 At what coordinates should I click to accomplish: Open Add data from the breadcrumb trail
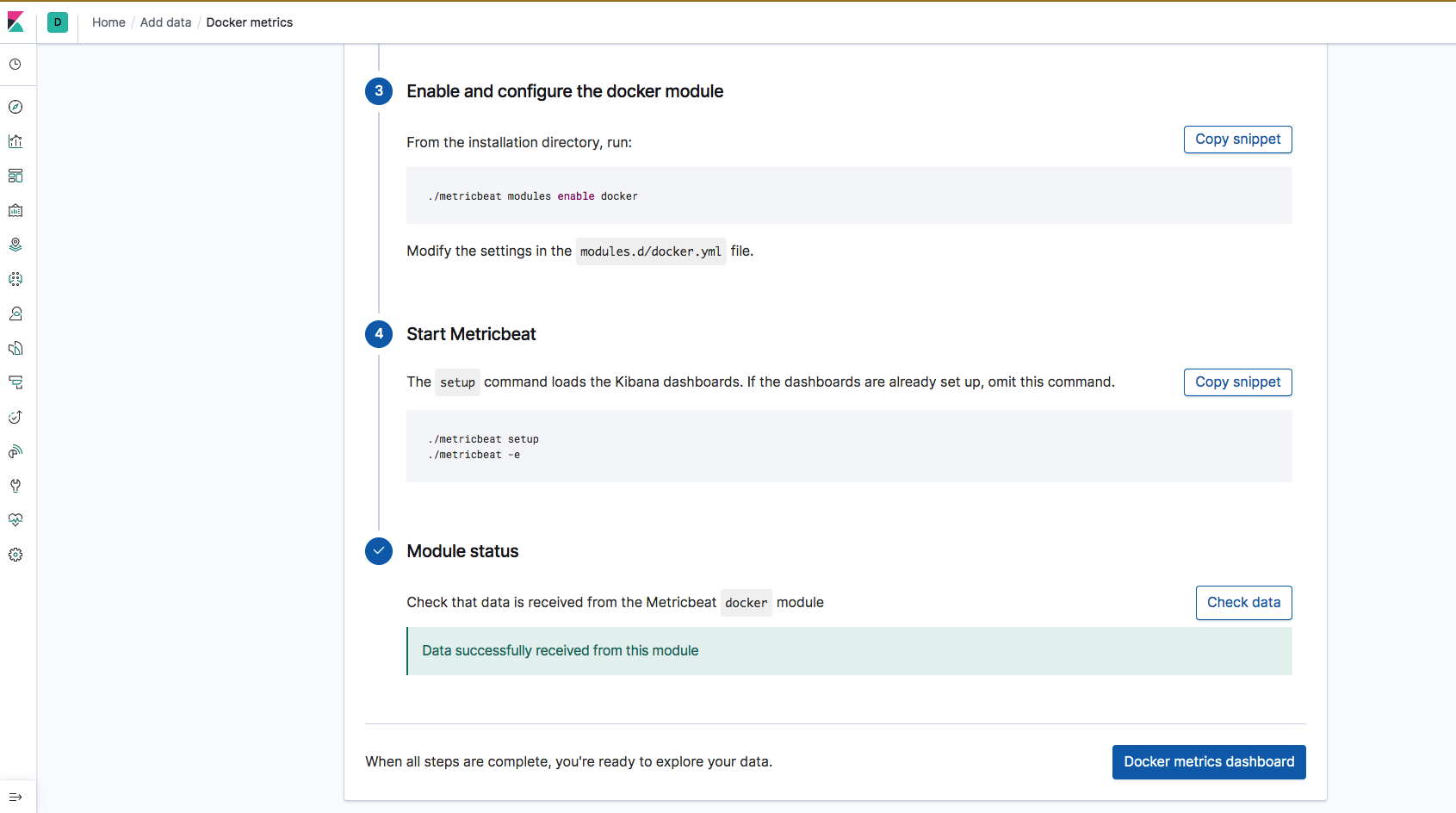tap(165, 22)
